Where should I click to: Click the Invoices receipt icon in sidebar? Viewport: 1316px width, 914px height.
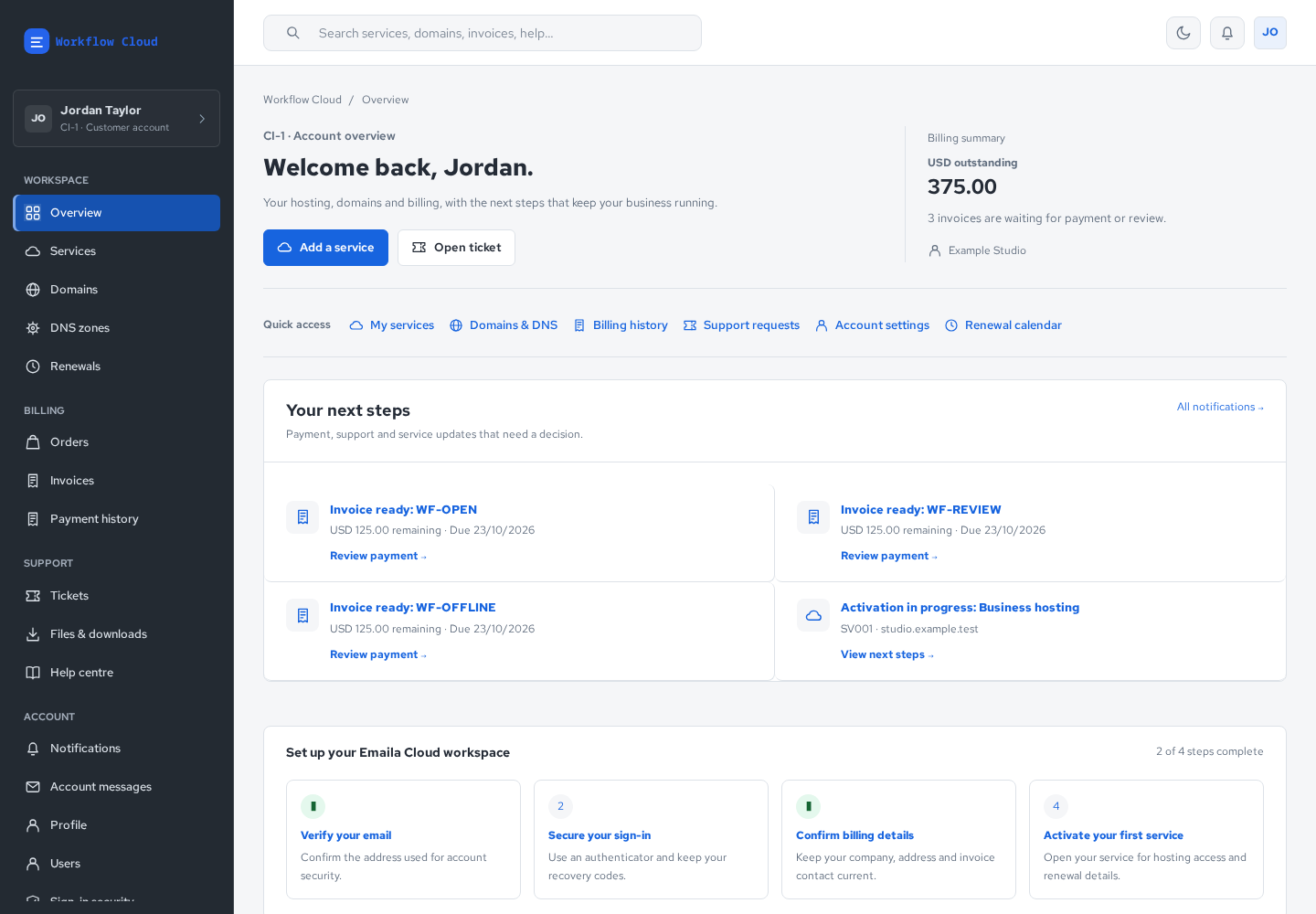(x=33, y=481)
